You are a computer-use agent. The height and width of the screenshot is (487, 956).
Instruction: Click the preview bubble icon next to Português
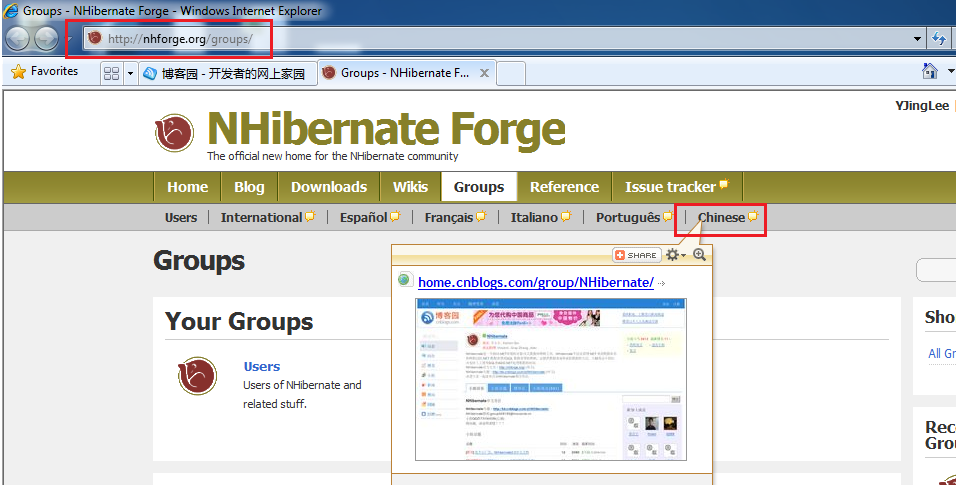click(x=668, y=216)
